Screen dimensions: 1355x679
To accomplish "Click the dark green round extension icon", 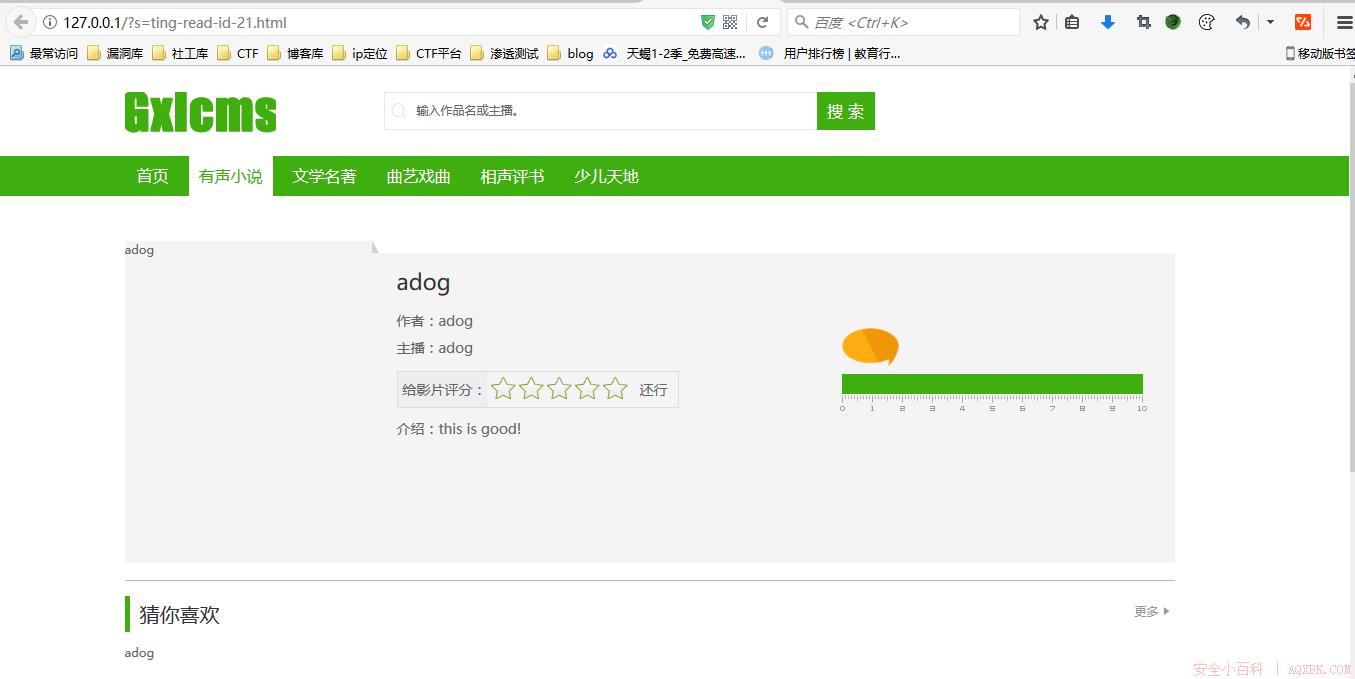I will (1173, 22).
